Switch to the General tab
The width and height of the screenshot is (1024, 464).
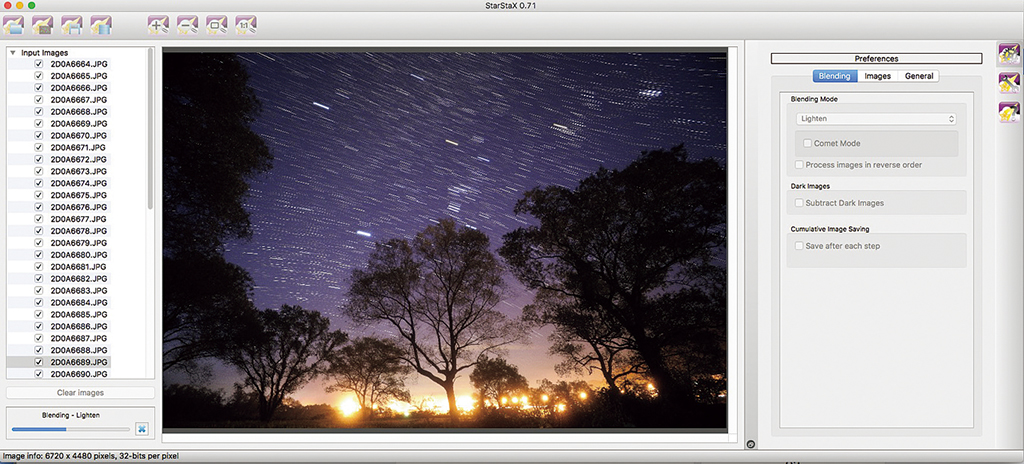tap(919, 76)
